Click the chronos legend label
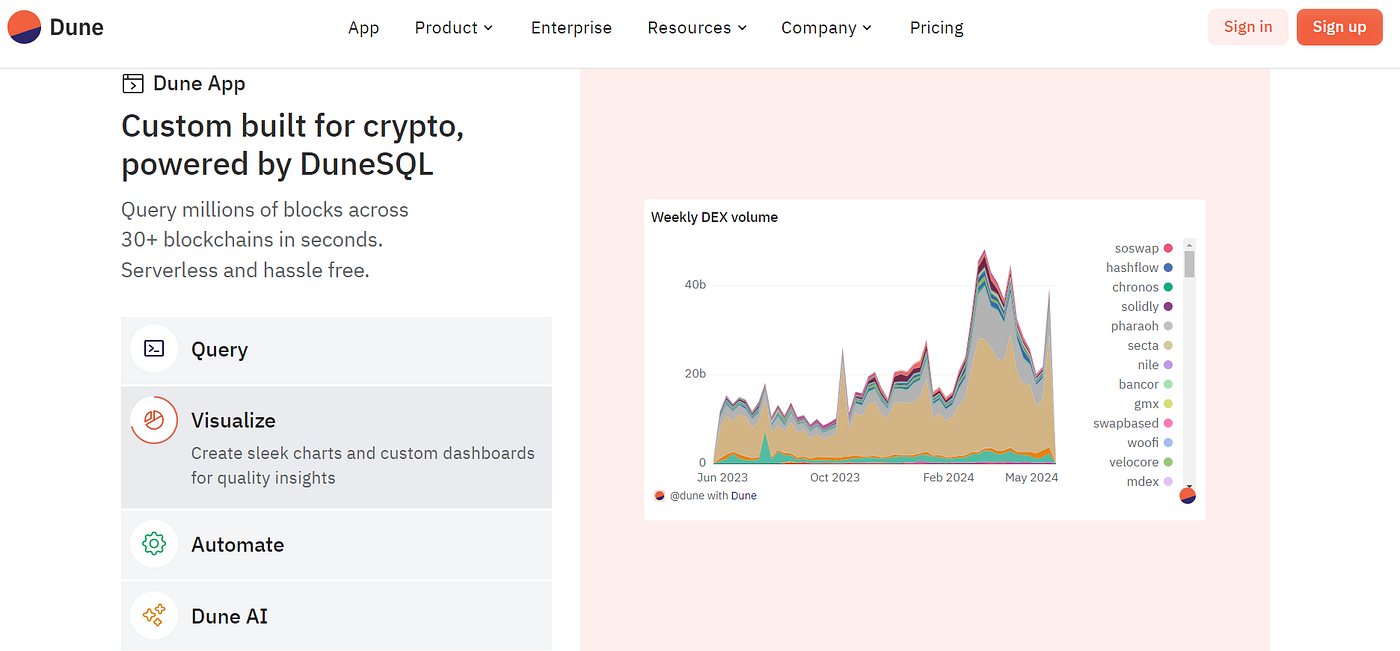 tap(1135, 287)
